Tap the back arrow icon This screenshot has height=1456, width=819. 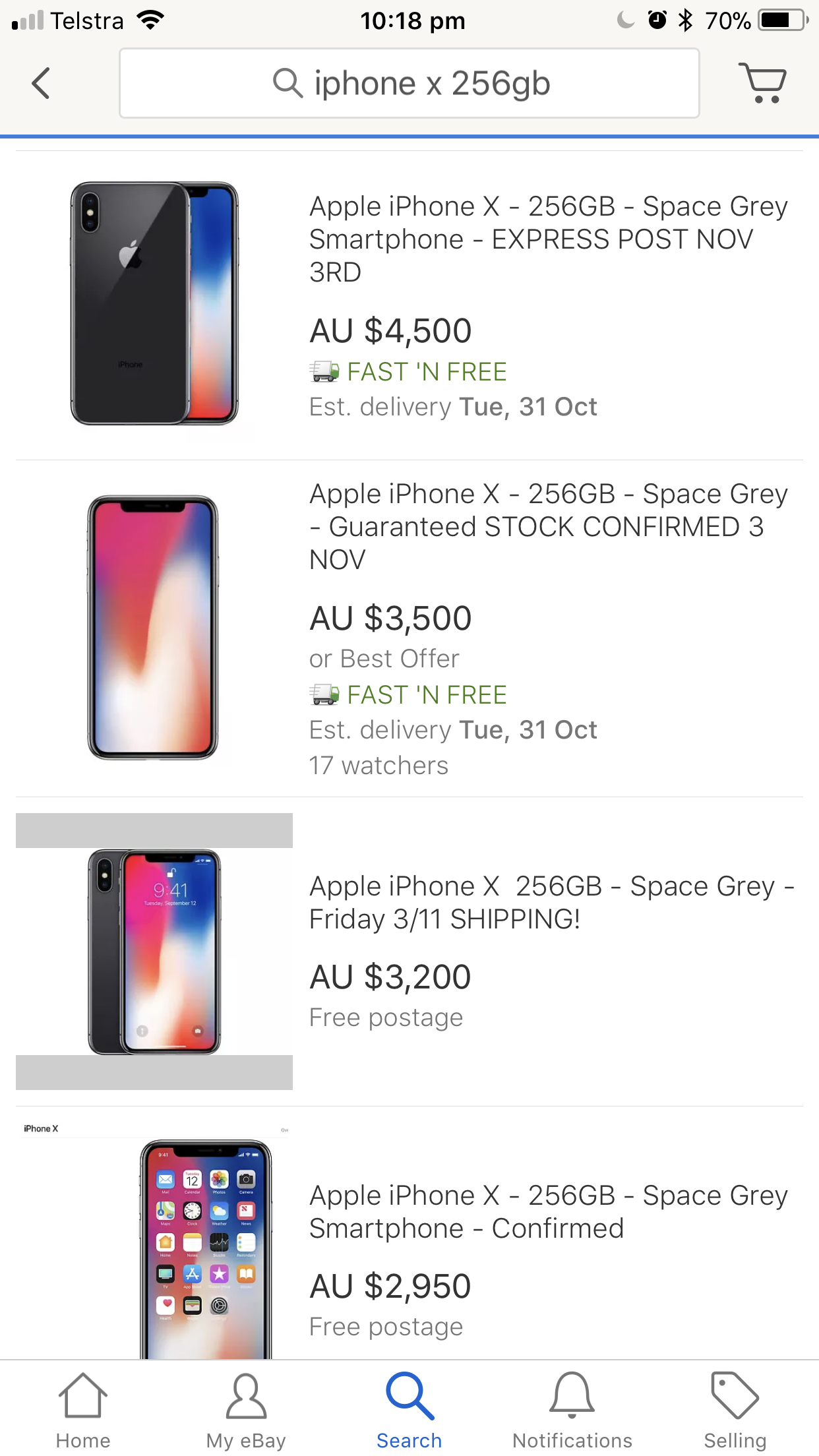coord(41,84)
